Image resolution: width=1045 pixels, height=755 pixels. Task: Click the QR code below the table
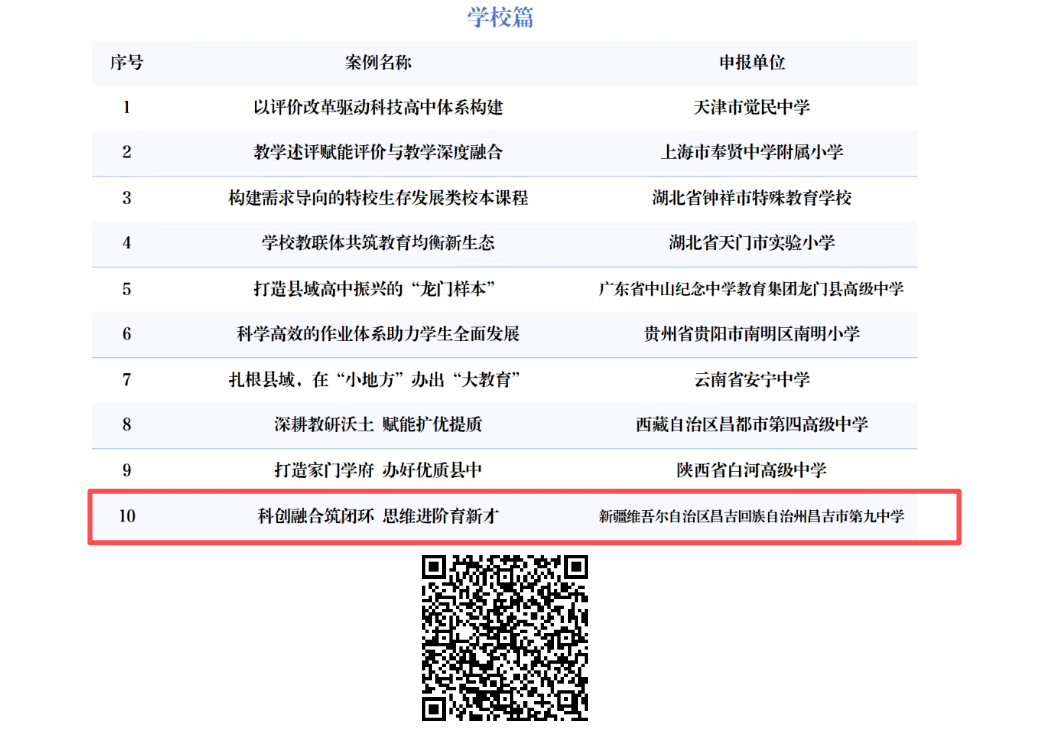click(504, 636)
